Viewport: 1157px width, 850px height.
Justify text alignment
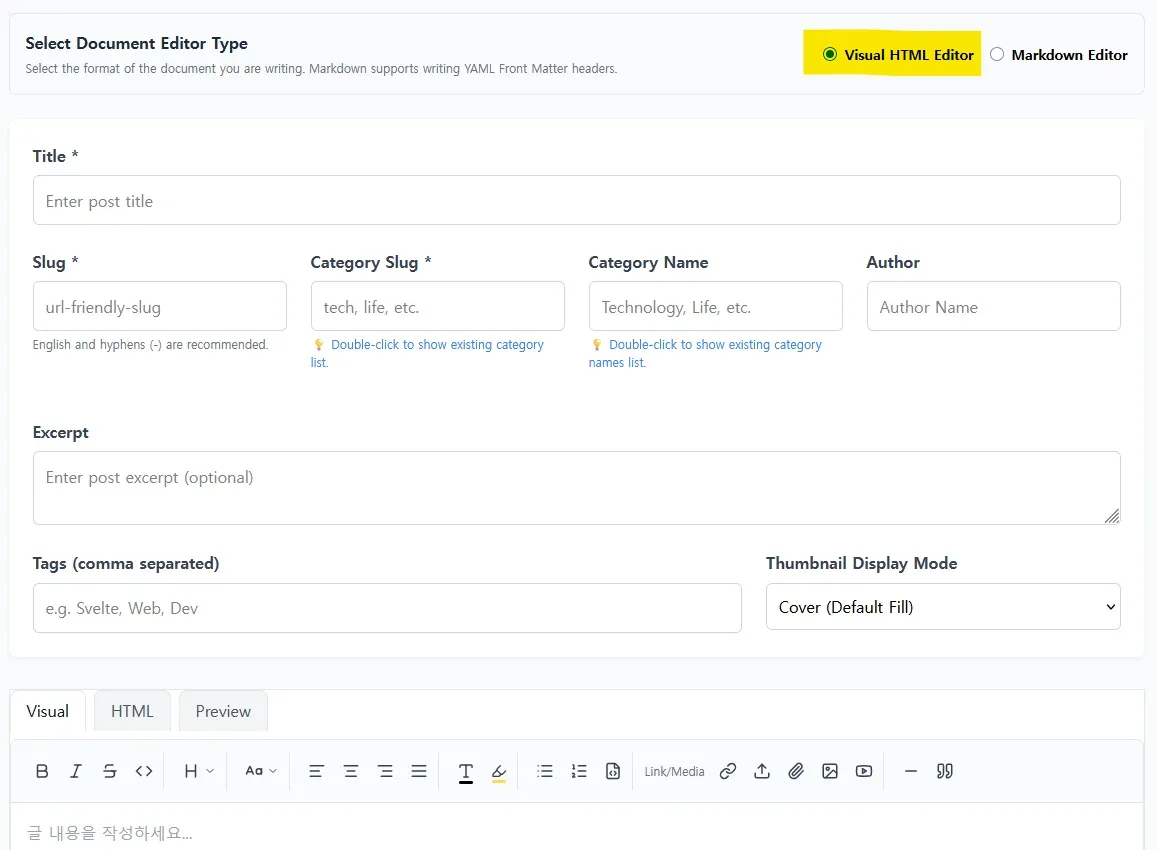click(419, 771)
